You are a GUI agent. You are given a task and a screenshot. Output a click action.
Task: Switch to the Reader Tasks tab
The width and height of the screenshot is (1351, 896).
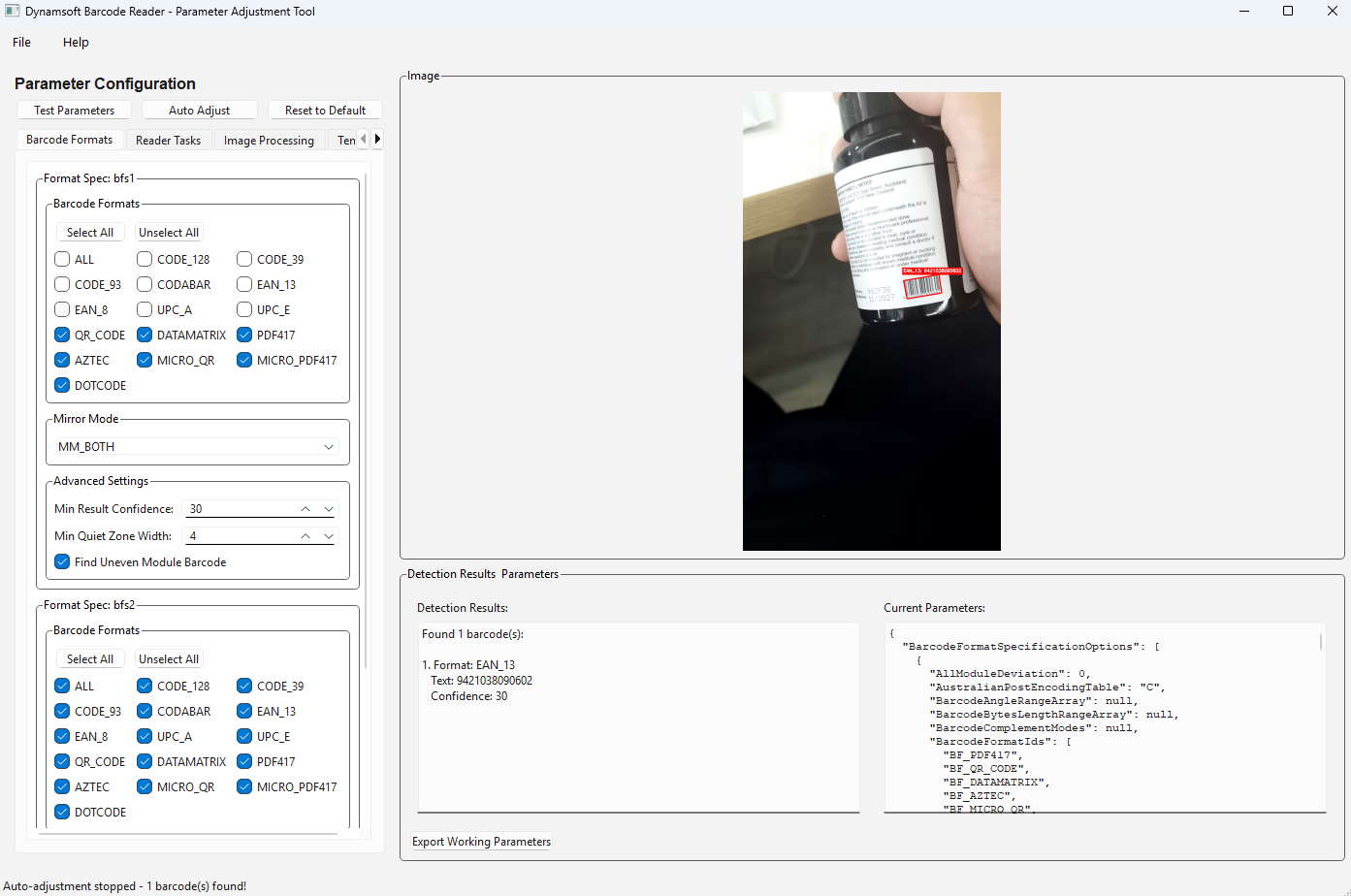pos(169,140)
